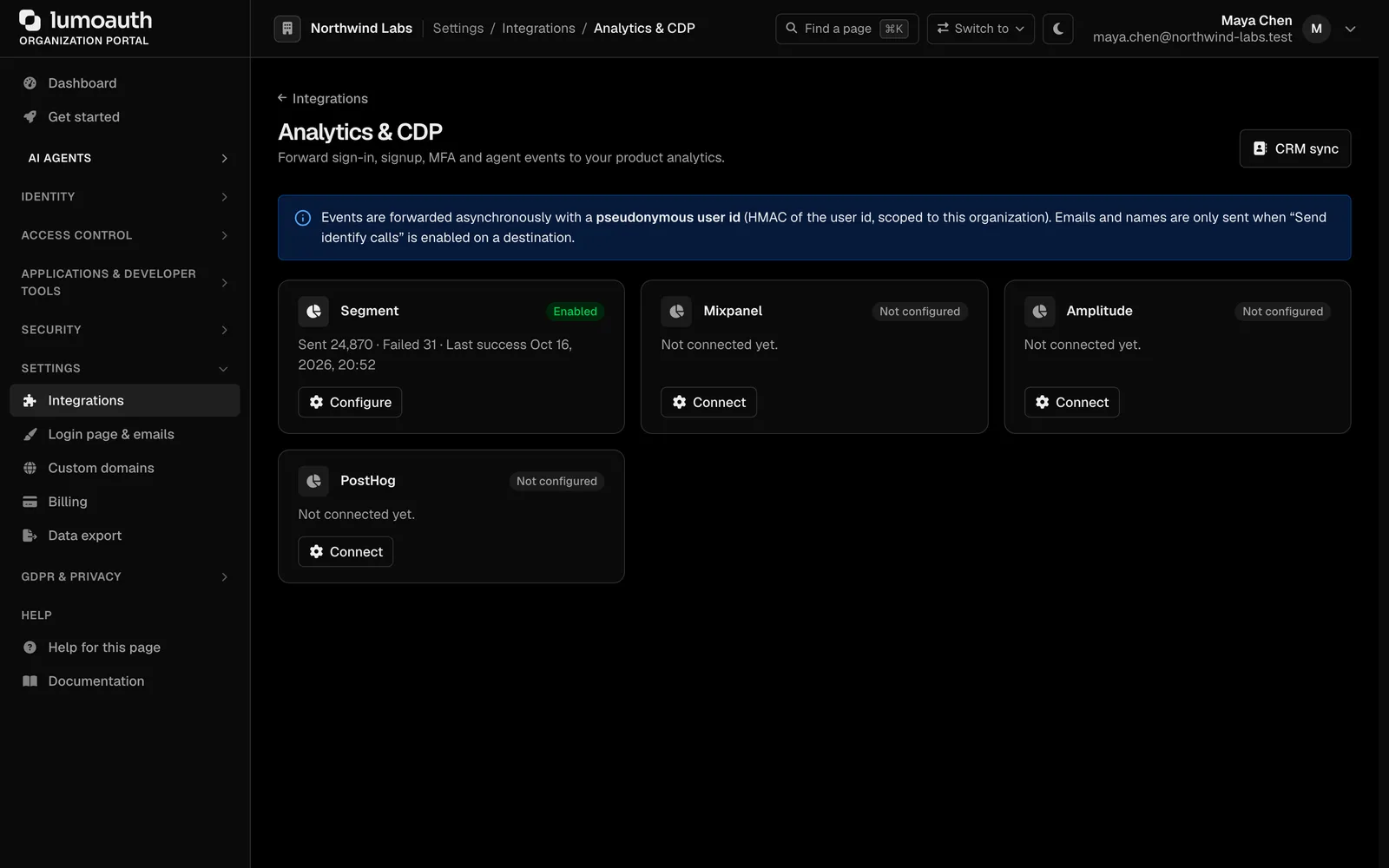Expand the Identity section
The height and width of the screenshot is (868, 1389).
[125, 197]
